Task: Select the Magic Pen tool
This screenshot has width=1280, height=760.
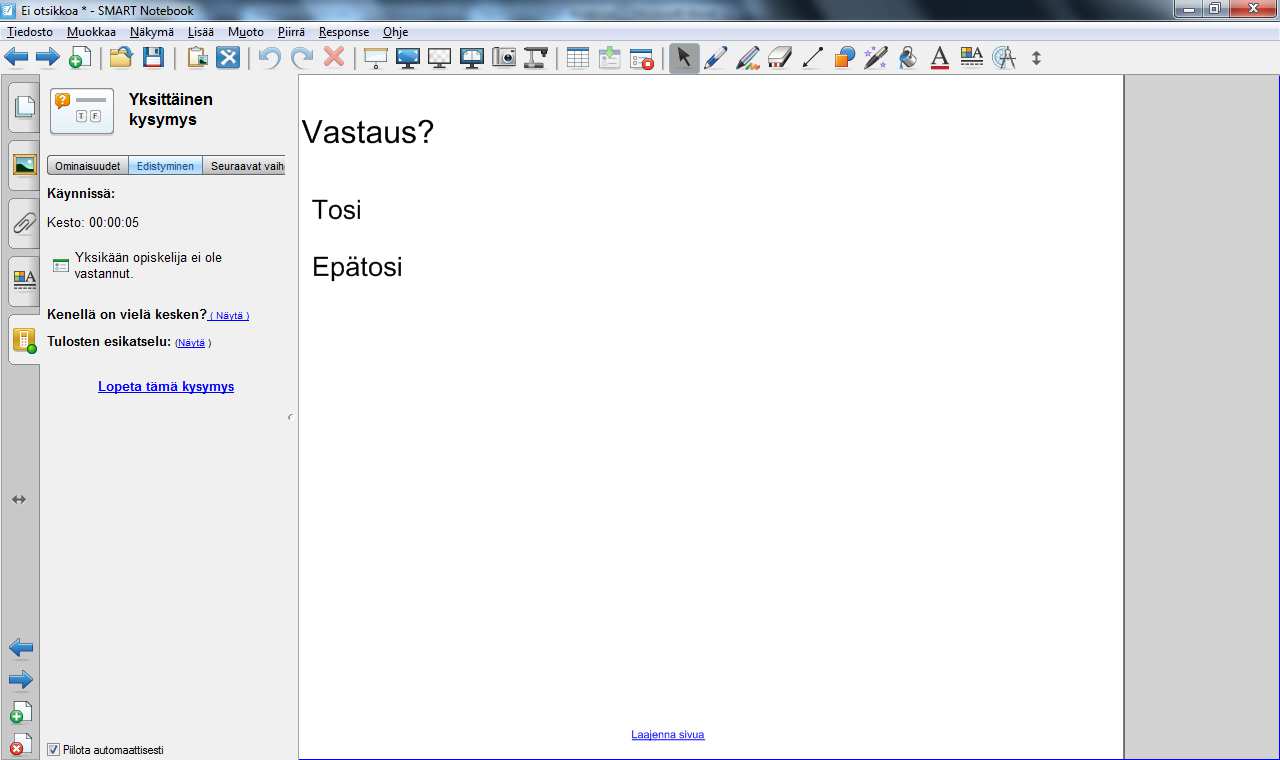Action: pos(876,58)
